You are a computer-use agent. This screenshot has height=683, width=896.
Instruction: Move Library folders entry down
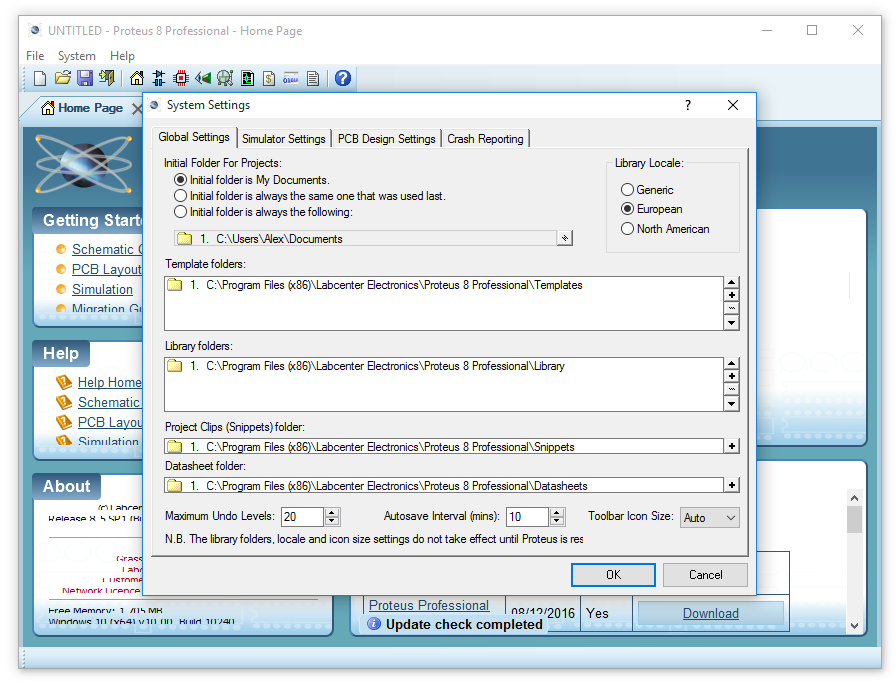731,404
